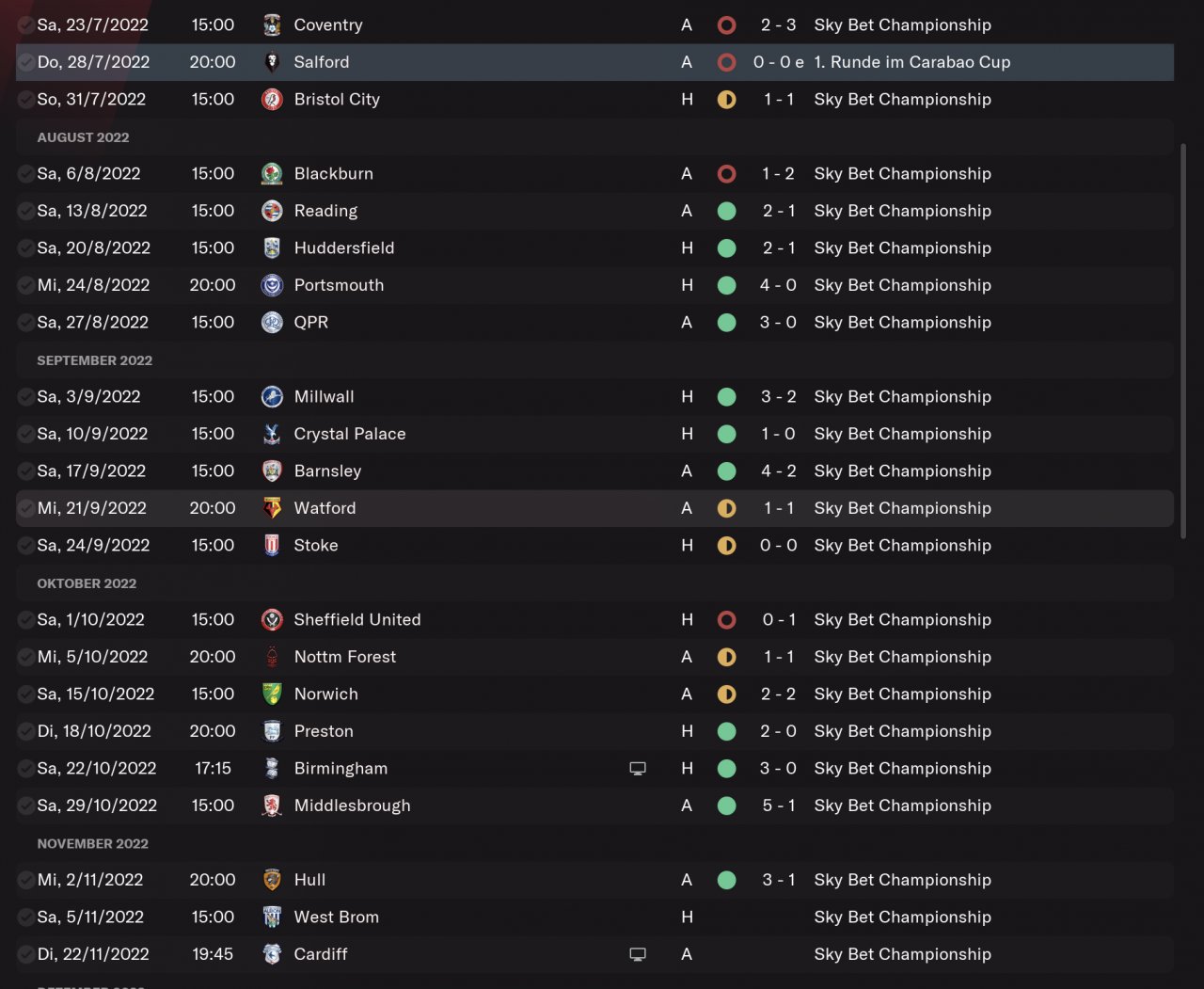Click the TV broadcast icon on Birmingham row
Screen dimensions: 1204x989
pos(638,769)
